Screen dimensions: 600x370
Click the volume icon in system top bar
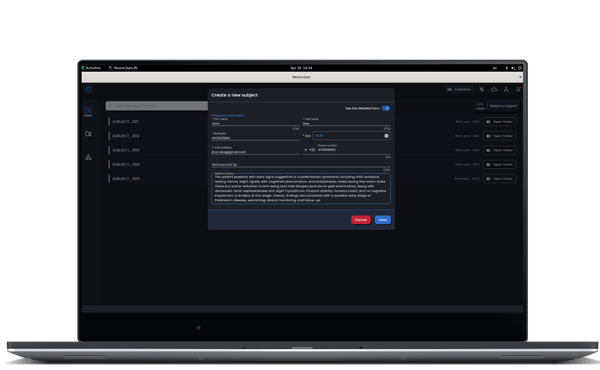(x=513, y=68)
